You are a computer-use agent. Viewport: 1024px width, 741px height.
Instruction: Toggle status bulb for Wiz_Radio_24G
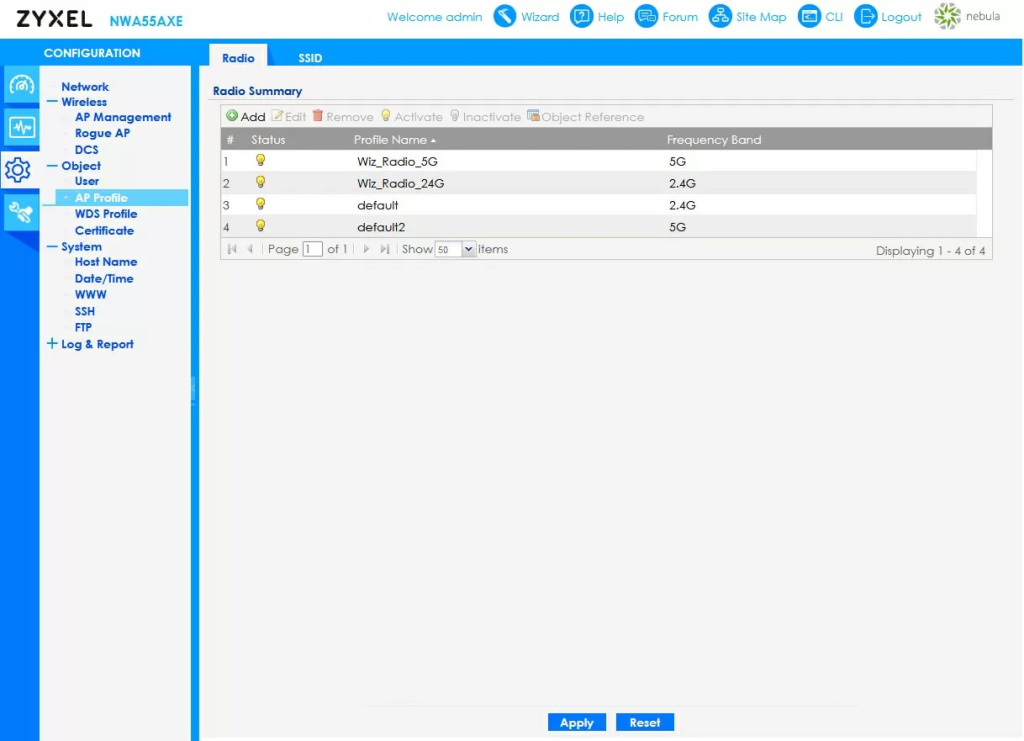pos(261,182)
